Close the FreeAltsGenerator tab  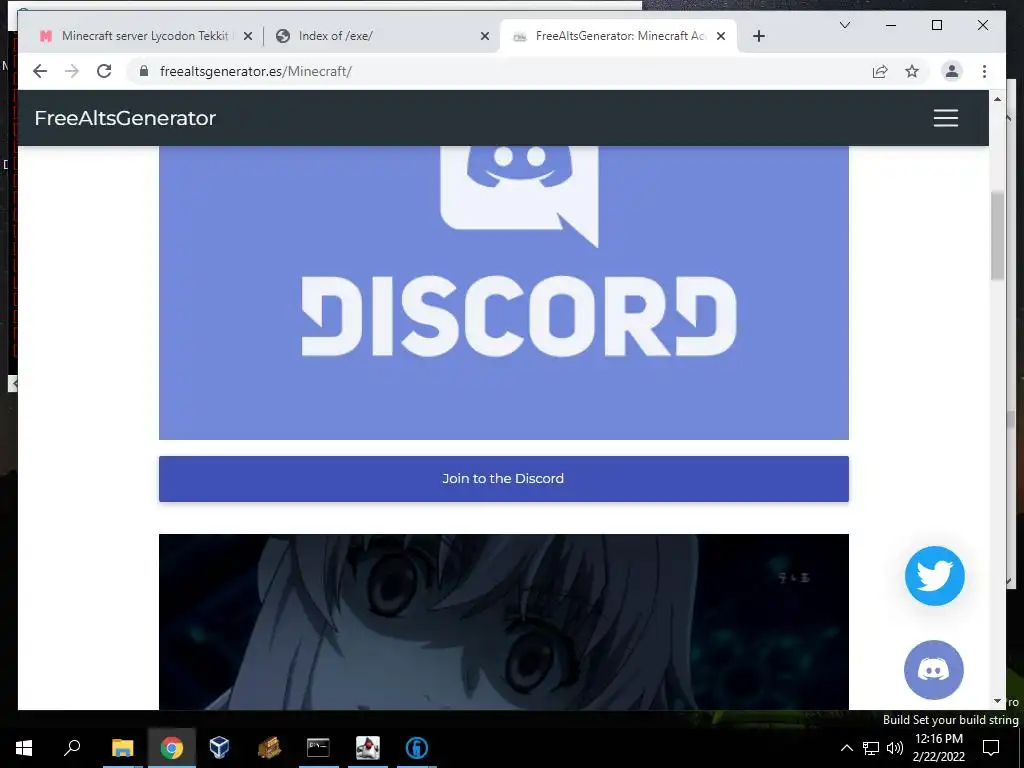point(721,36)
